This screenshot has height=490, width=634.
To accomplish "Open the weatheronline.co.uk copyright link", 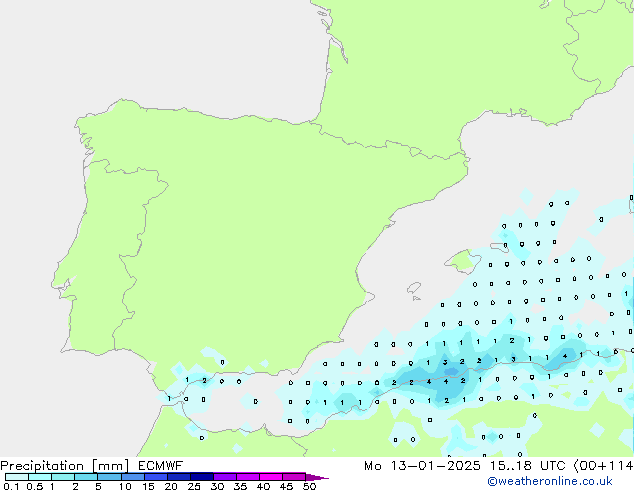I will coord(549,481).
